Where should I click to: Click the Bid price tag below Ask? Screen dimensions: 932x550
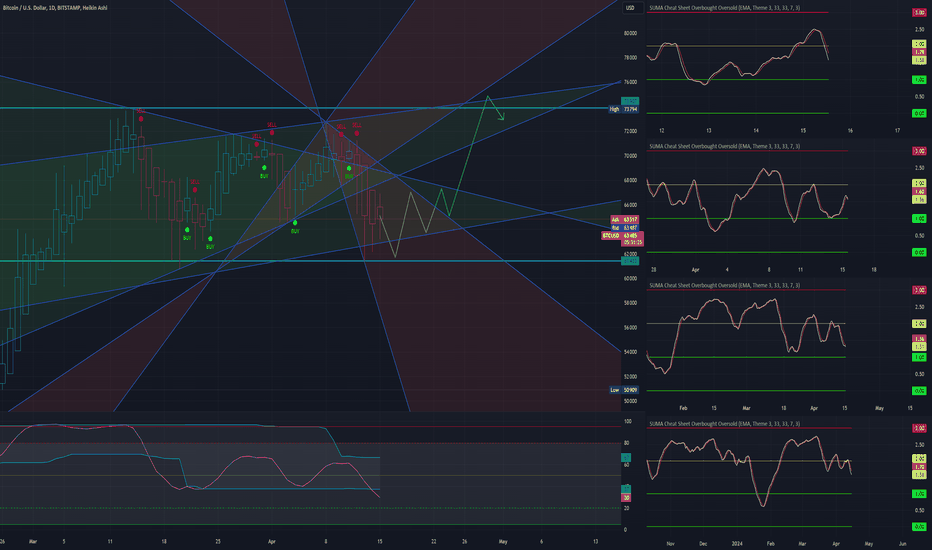[x=625, y=227]
